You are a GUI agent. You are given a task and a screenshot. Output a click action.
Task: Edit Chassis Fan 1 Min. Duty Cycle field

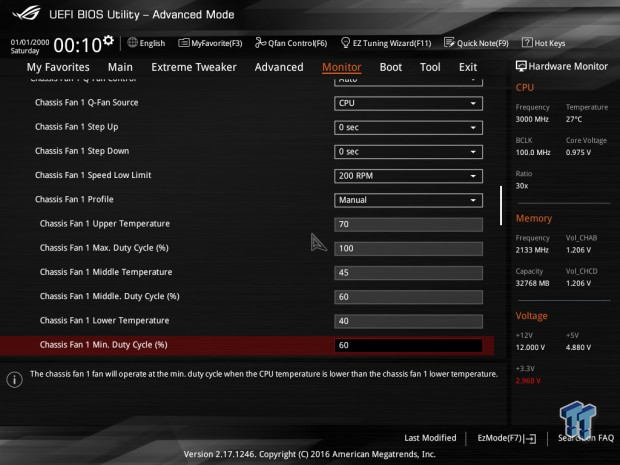tap(408, 345)
